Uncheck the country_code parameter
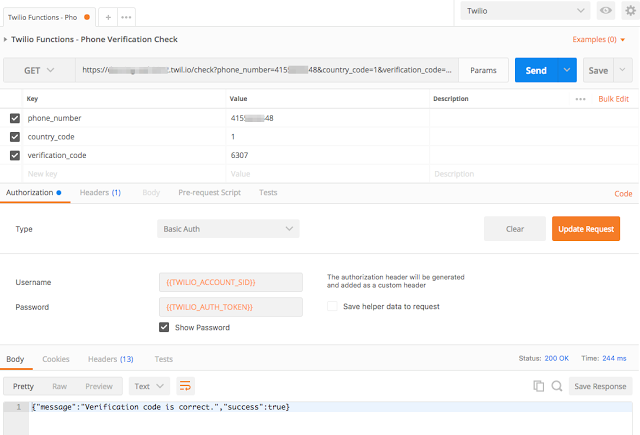Viewport: 640px width, 435px height. 15,137
